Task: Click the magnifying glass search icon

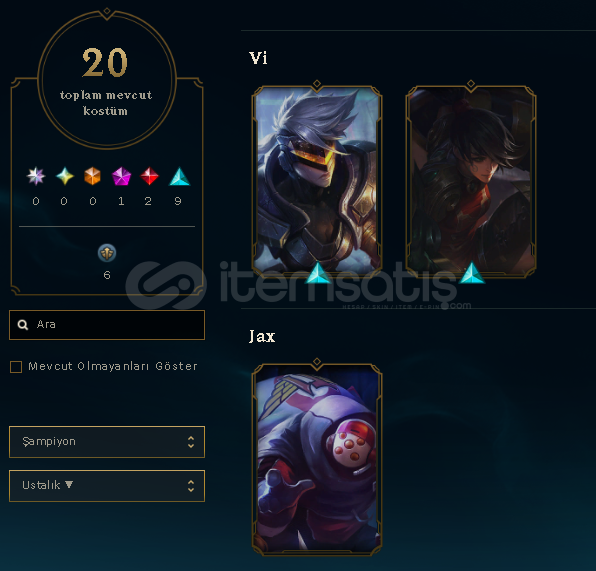Action: (x=23, y=325)
